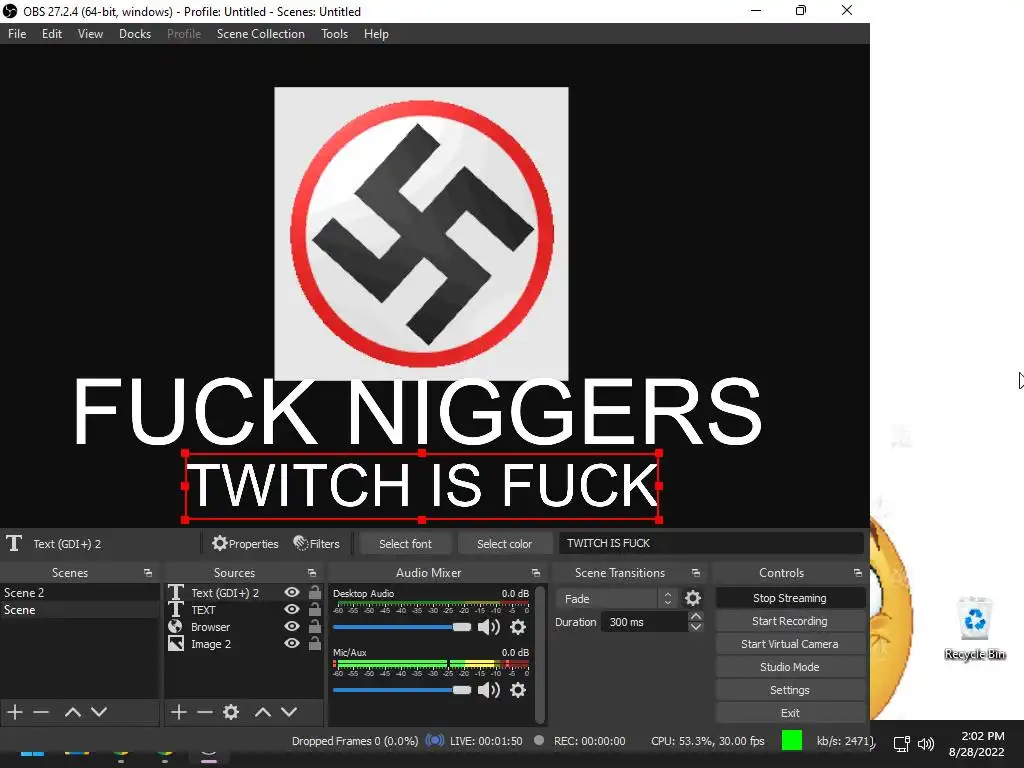Lock the Image 2 source

pos(315,643)
